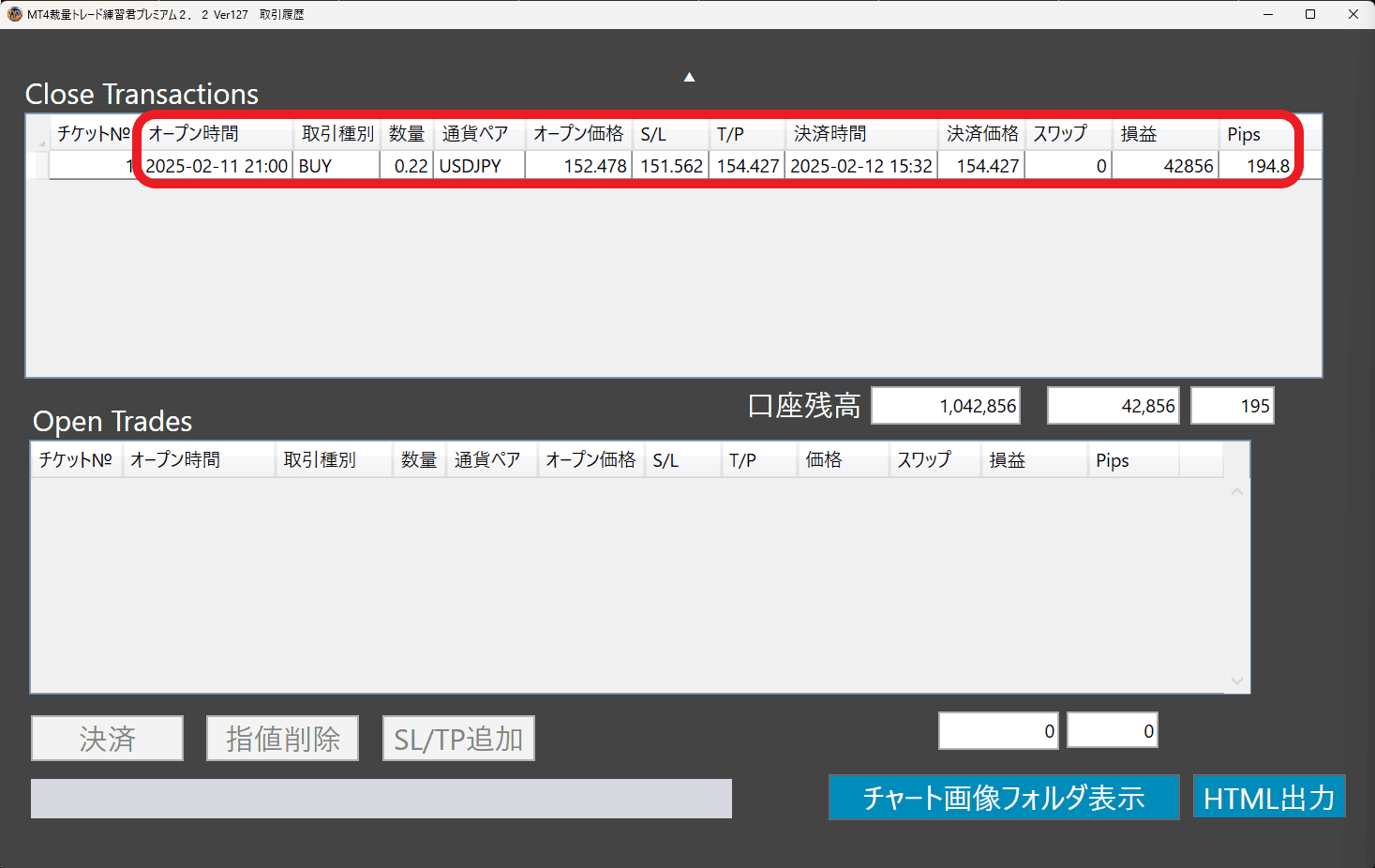The height and width of the screenshot is (868, 1375).
Task: Click チケットNo header in Open Trades
Action: point(75,460)
